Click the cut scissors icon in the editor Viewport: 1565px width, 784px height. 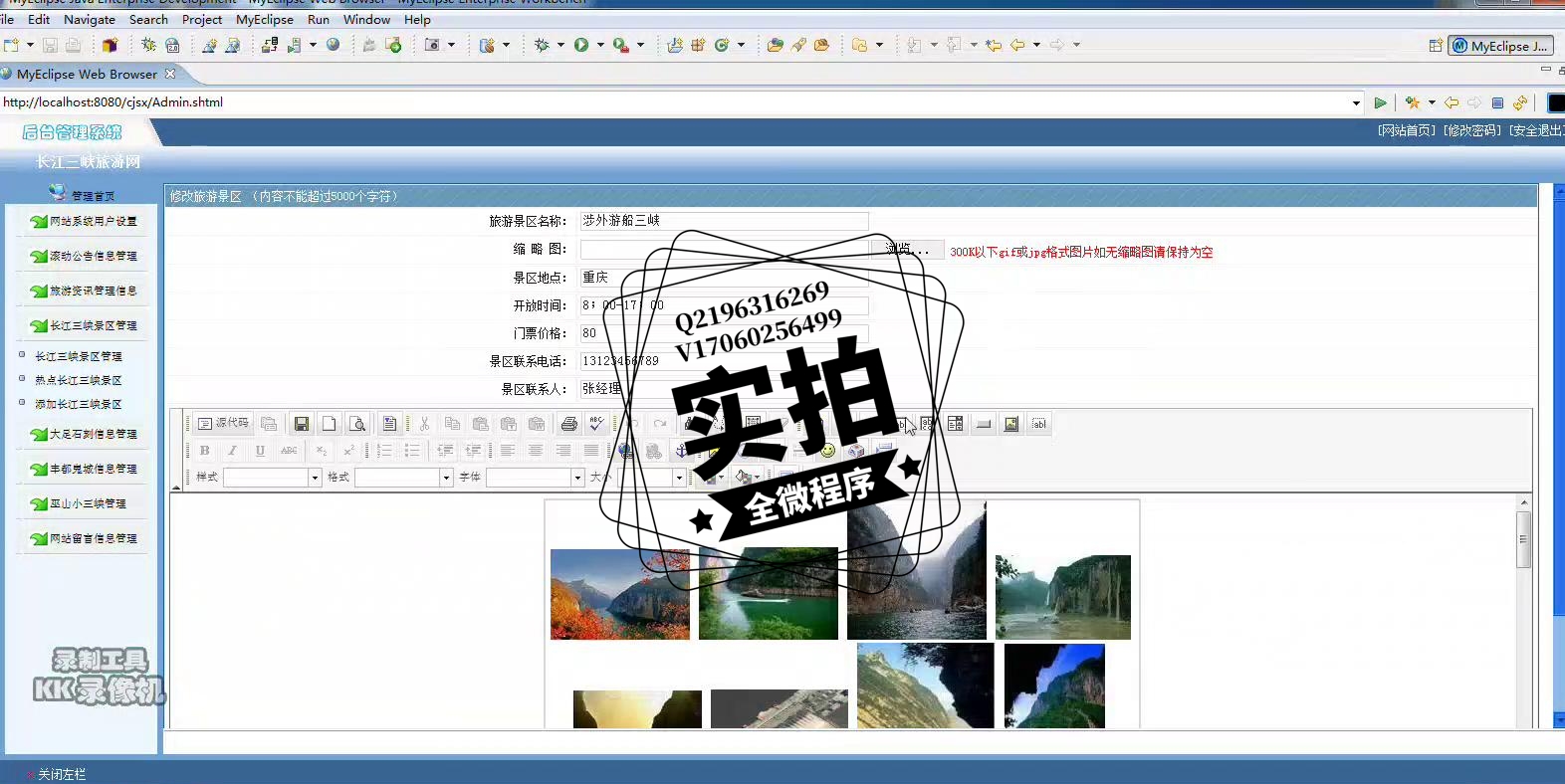pyautogui.click(x=424, y=424)
